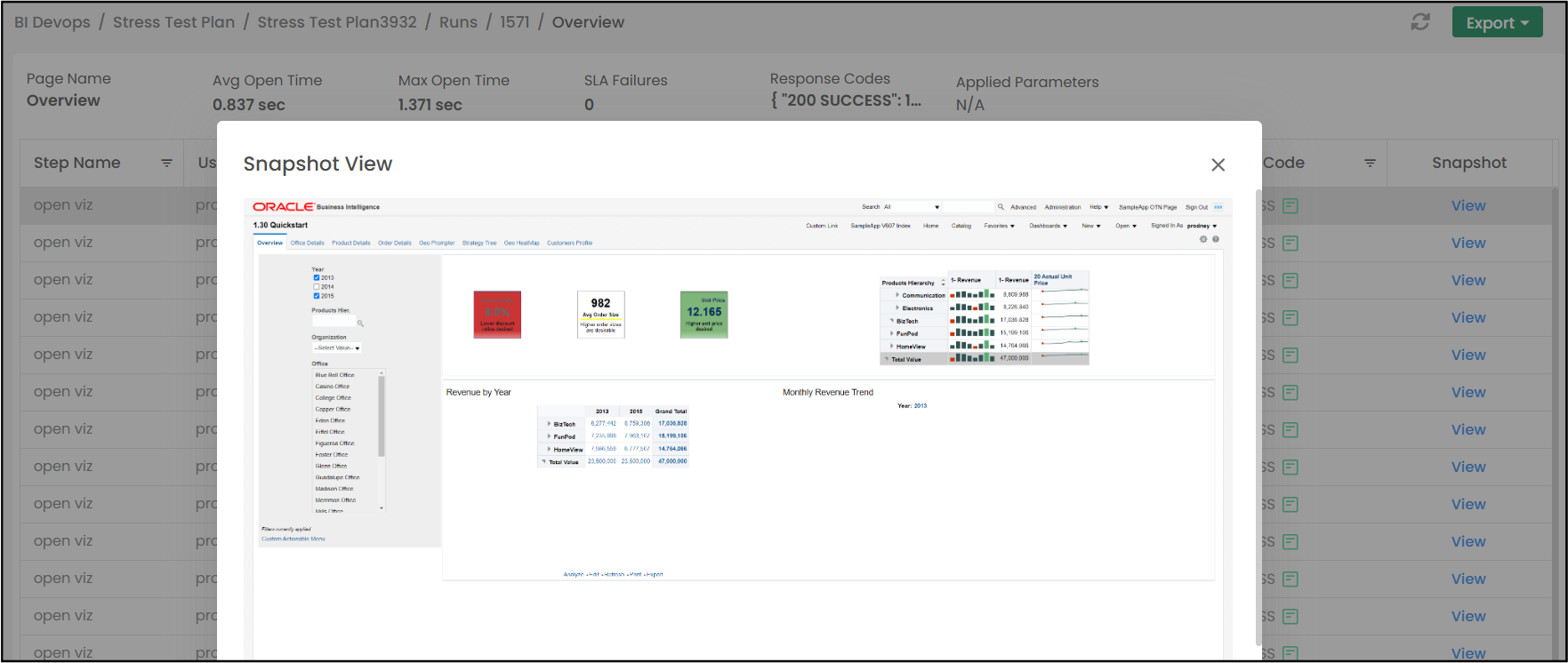
Task: Click the magnifier next to Products Hier. field
Action: [360, 324]
